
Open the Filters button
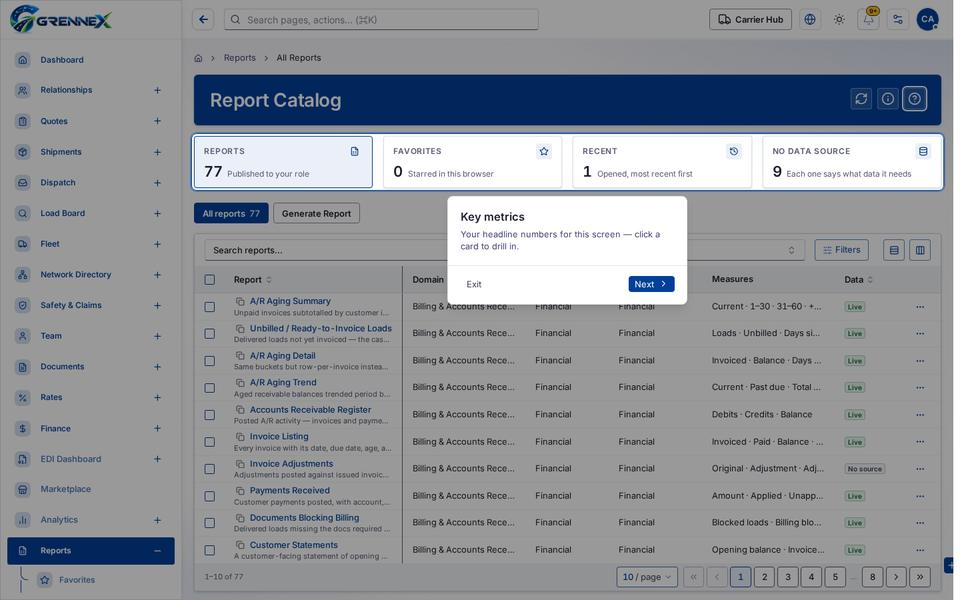(842, 250)
